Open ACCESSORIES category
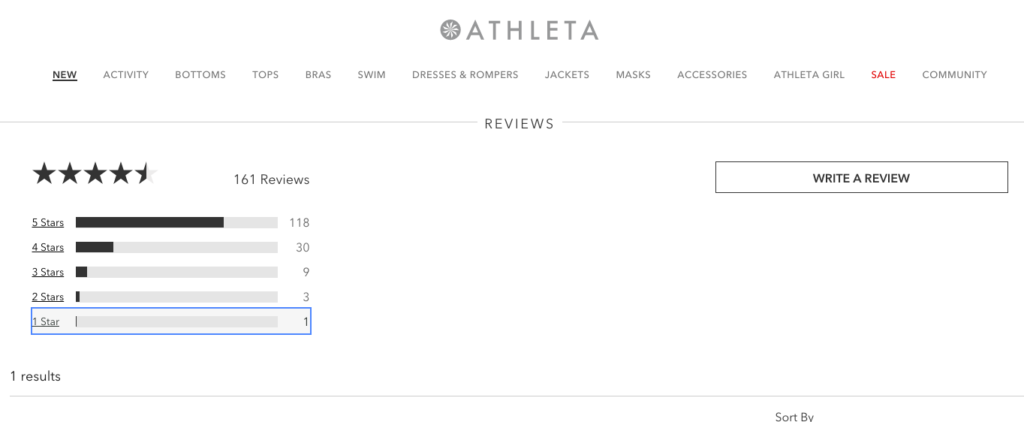This screenshot has width=1024, height=422. pyautogui.click(x=712, y=75)
